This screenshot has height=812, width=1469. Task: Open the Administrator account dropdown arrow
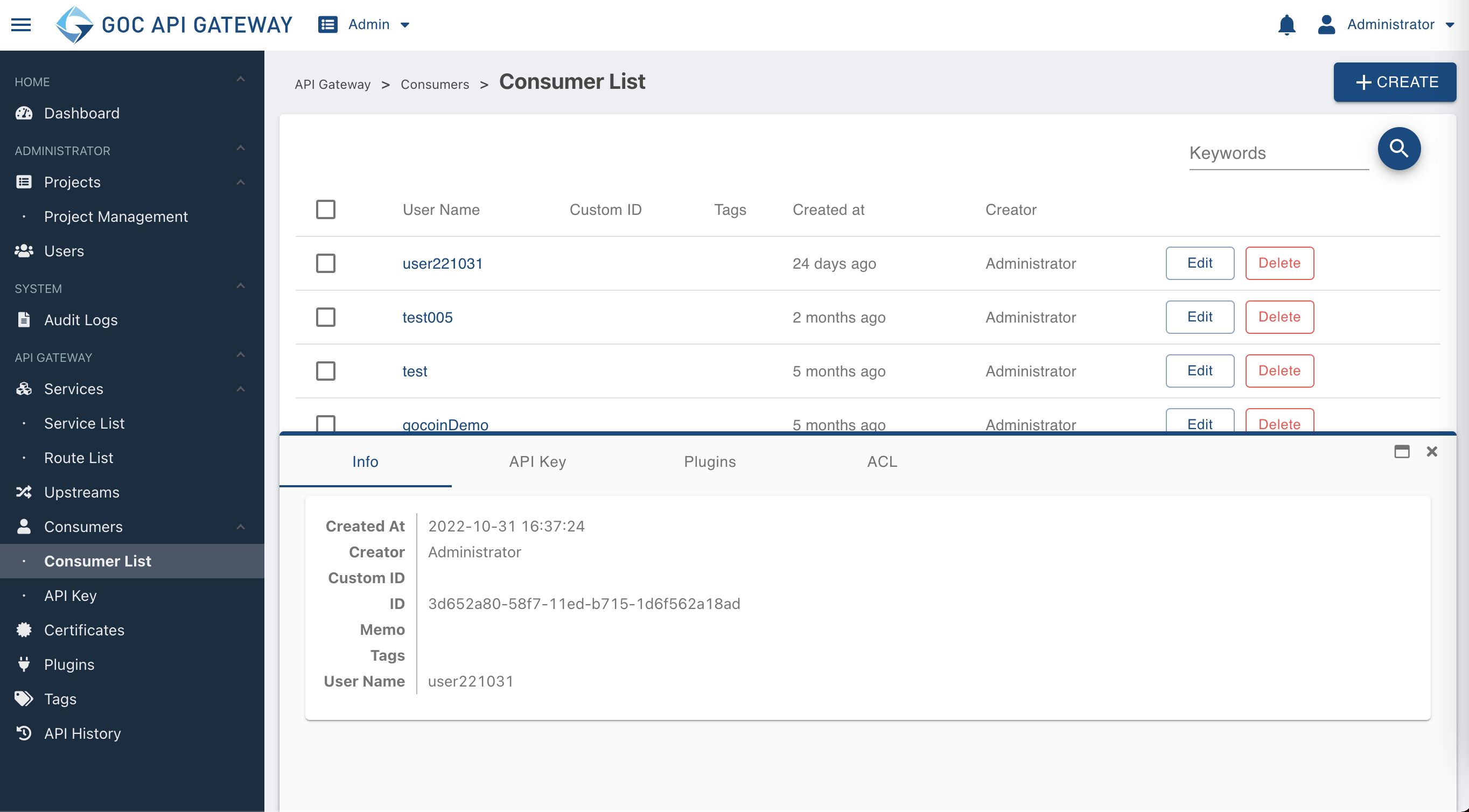1450,25
